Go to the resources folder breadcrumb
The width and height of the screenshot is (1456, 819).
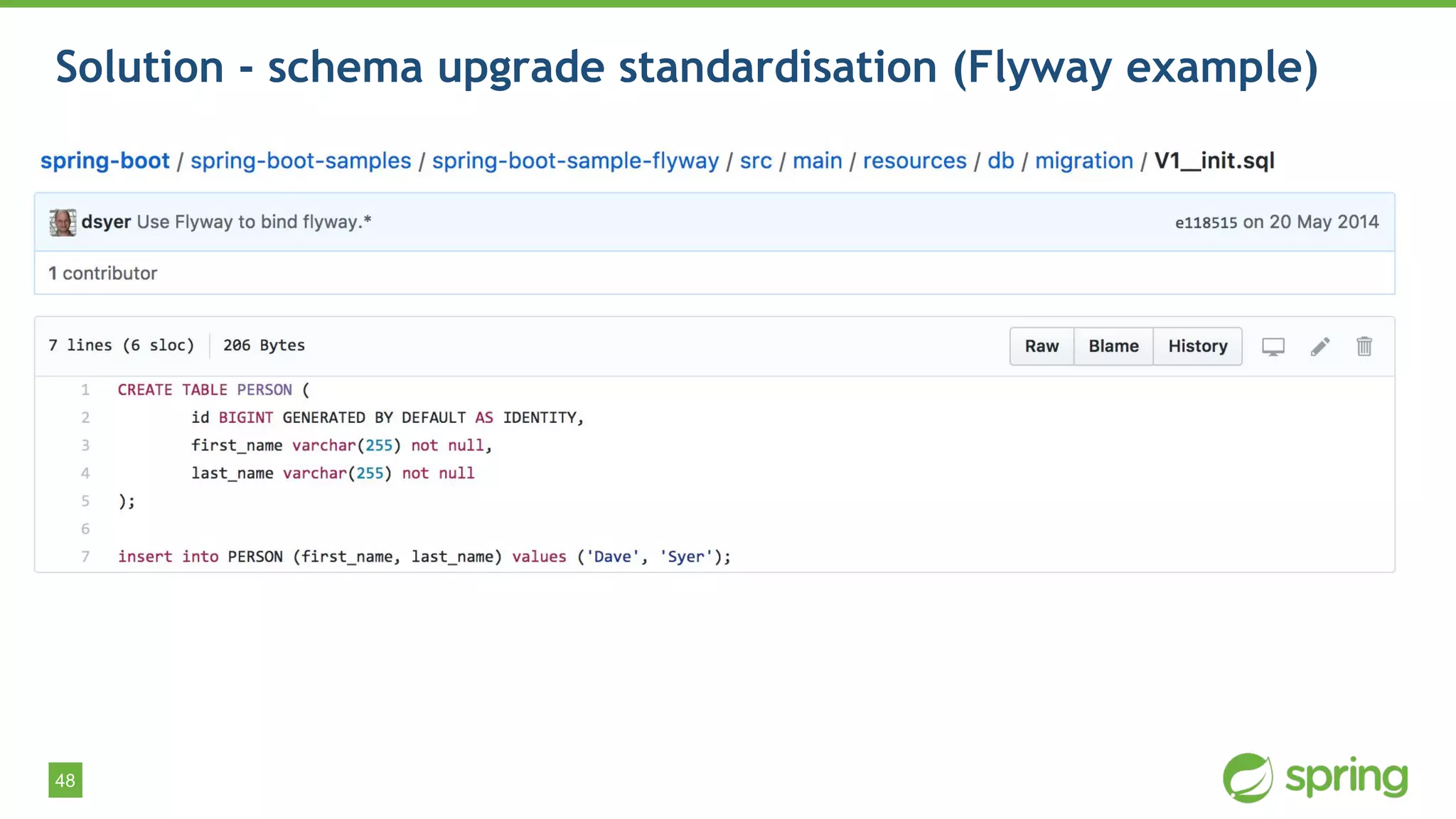(915, 161)
